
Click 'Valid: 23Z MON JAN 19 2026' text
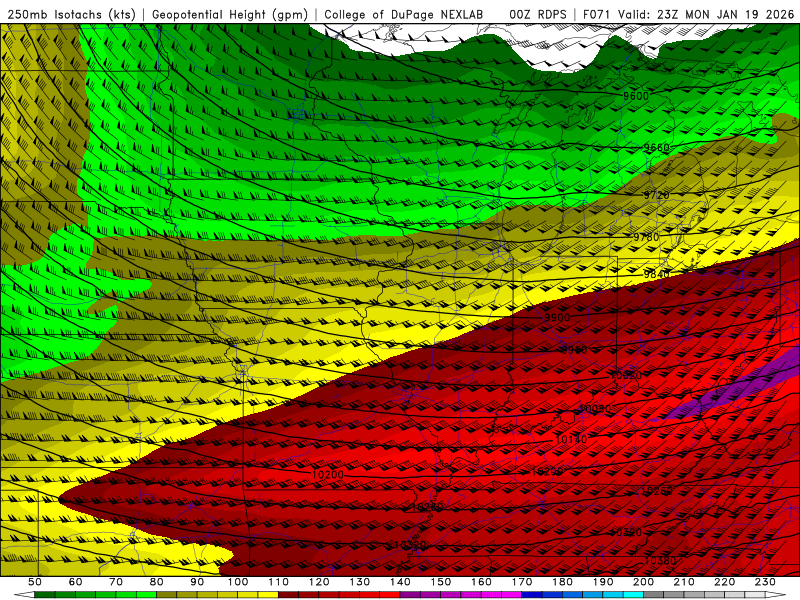[706, 15]
